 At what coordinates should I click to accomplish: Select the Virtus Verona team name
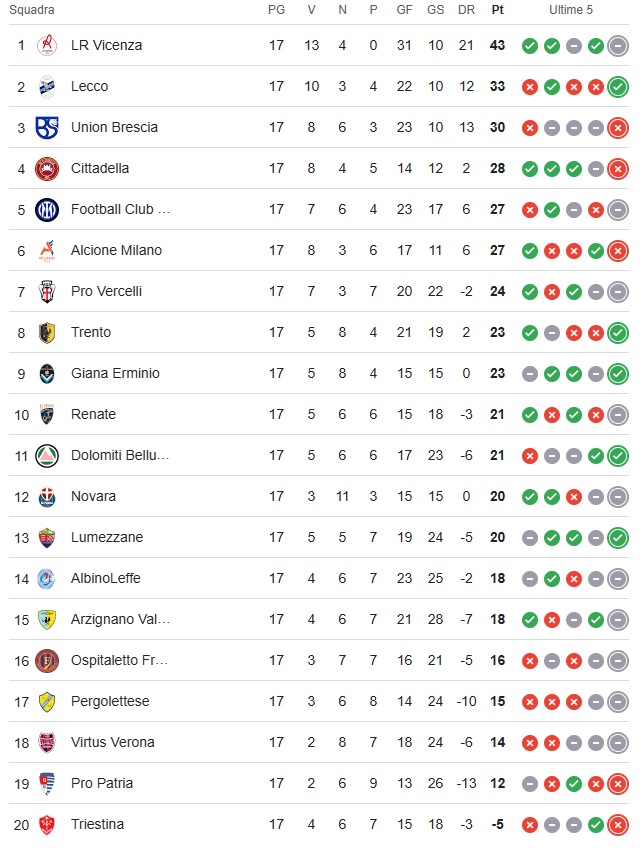tap(112, 742)
